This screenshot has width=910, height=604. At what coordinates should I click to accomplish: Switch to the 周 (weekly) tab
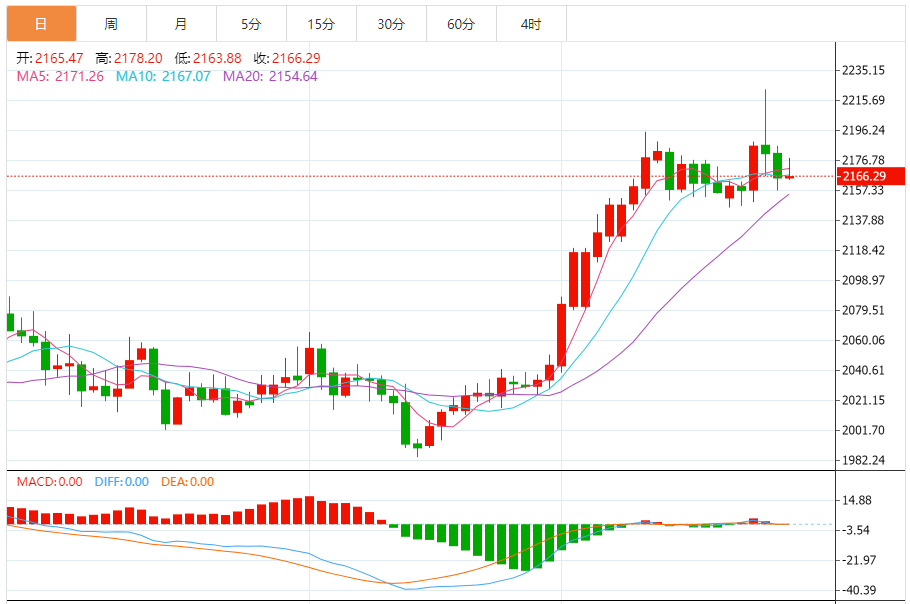[111, 24]
